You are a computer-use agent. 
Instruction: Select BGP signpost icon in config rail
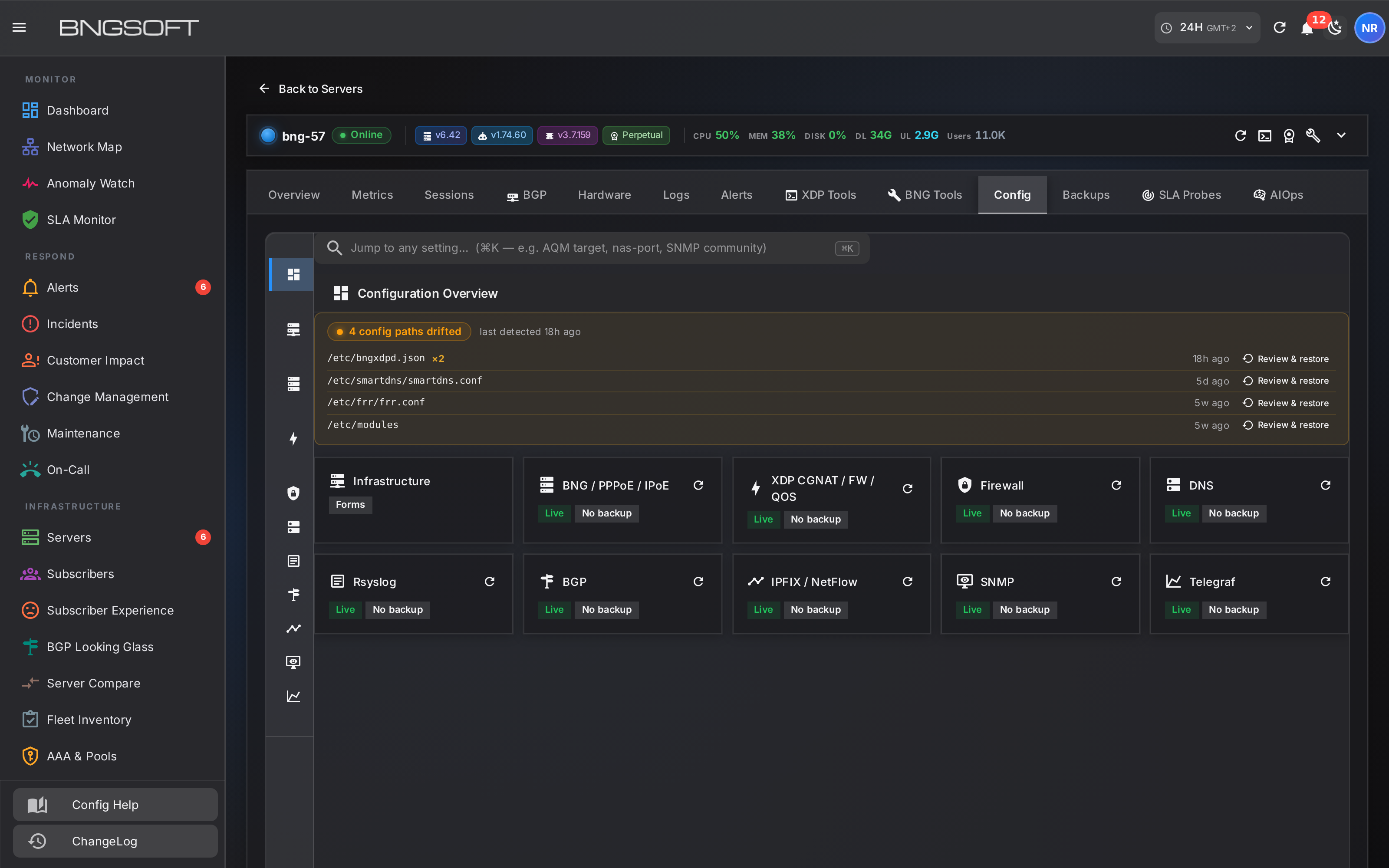(293, 595)
